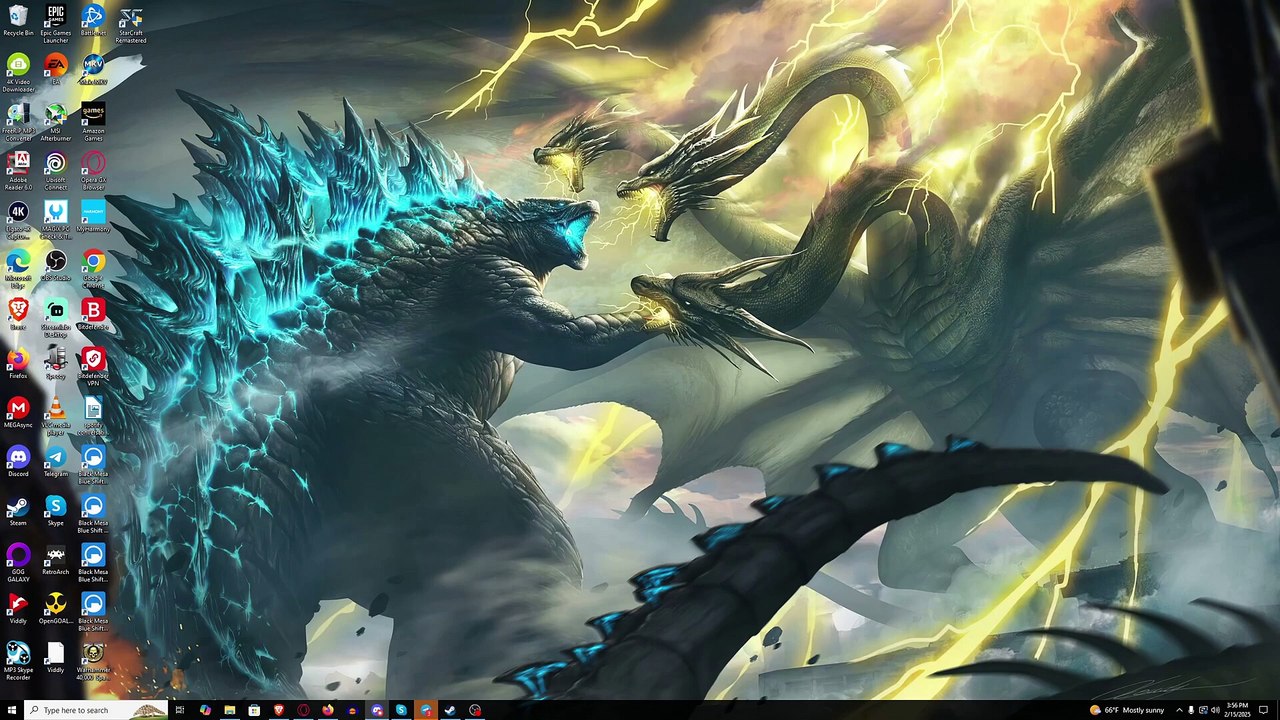The height and width of the screenshot is (720, 1280).
Task: Select the Telegram desktop icon
Action: [x=56, y=461]
